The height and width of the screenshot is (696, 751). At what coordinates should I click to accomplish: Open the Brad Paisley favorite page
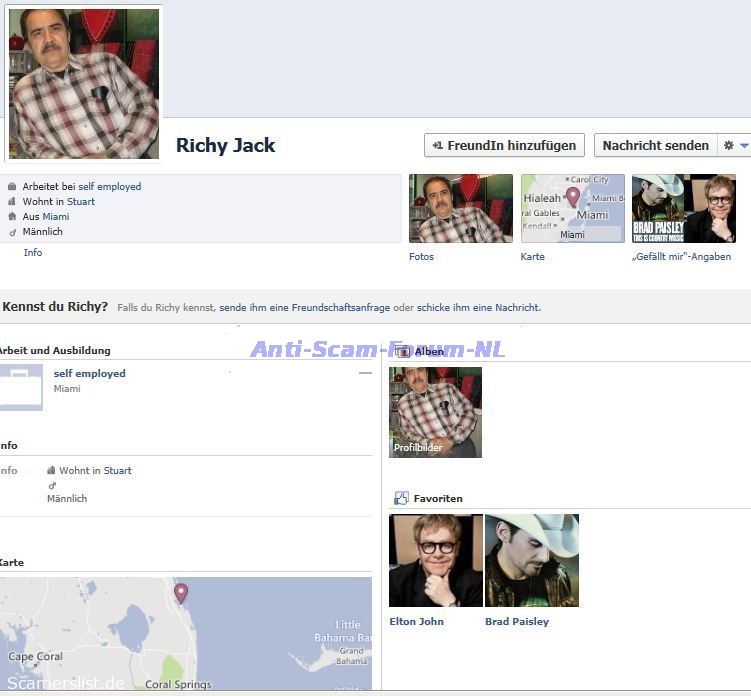click(x=531, y=560)
